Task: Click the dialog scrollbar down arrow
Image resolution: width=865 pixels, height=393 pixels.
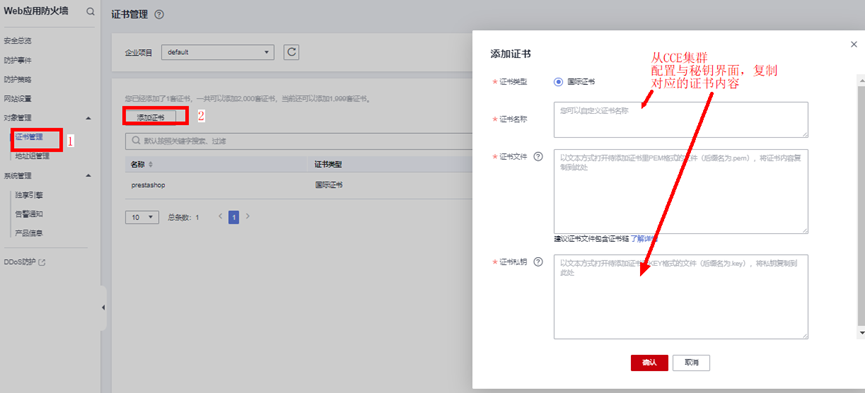Action: point(862,333)
